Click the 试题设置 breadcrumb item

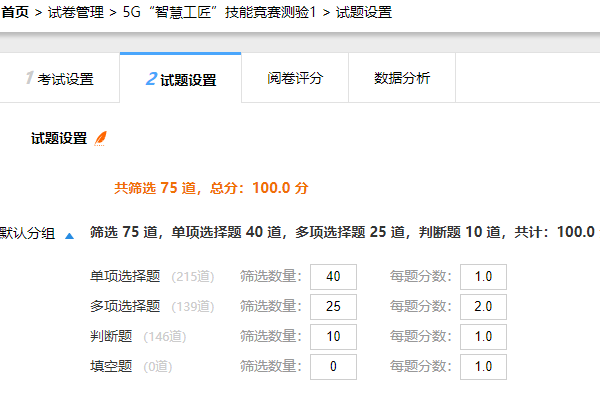tap(364, 12)
